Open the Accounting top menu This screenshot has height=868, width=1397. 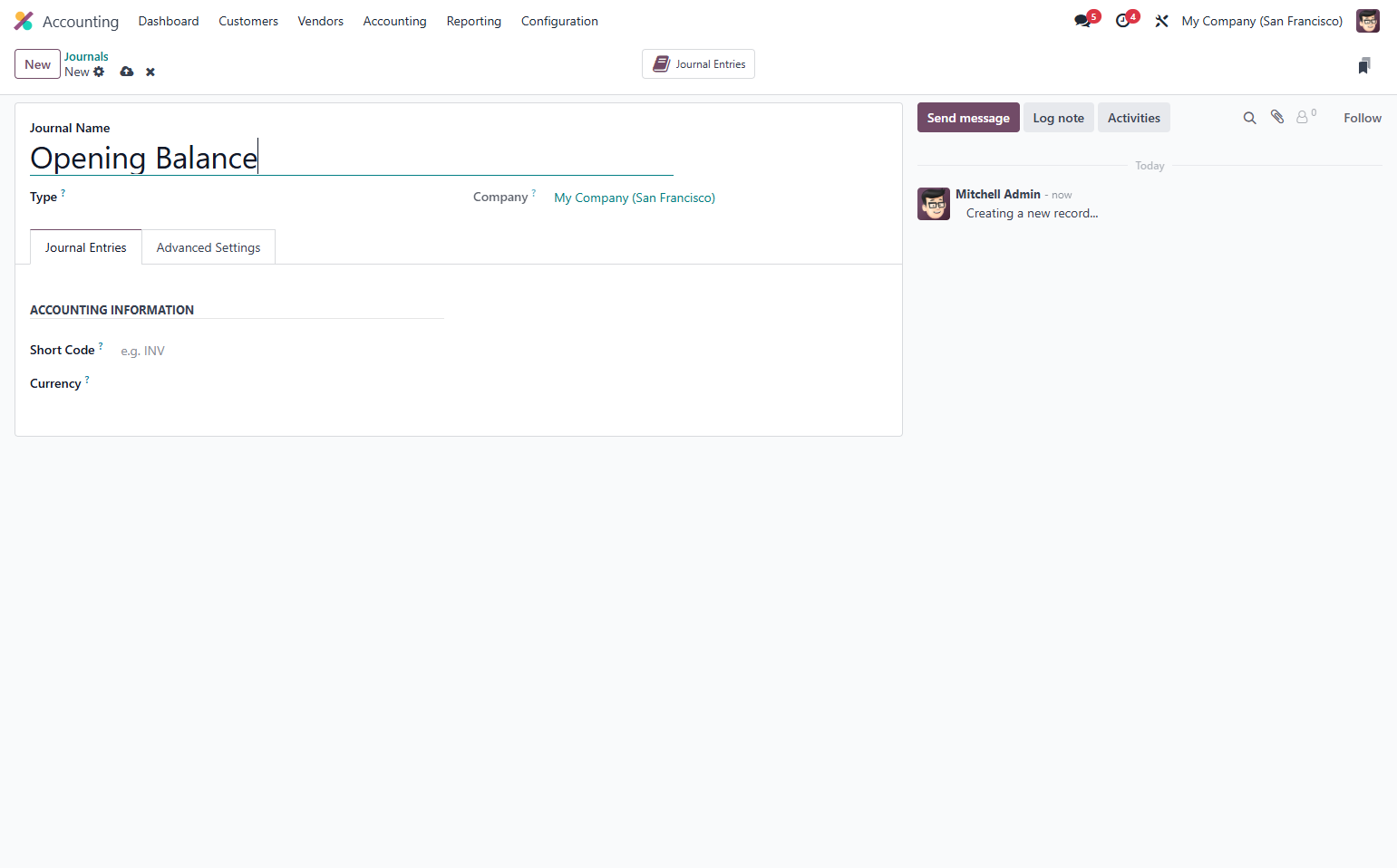394,21
